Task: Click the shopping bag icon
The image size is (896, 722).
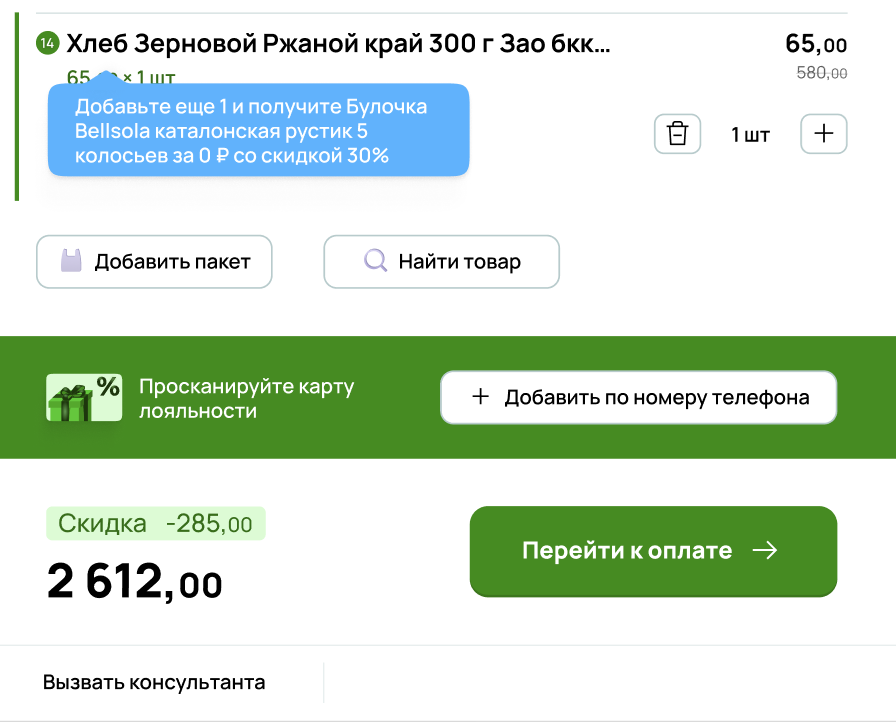Action: click(70, 262)
